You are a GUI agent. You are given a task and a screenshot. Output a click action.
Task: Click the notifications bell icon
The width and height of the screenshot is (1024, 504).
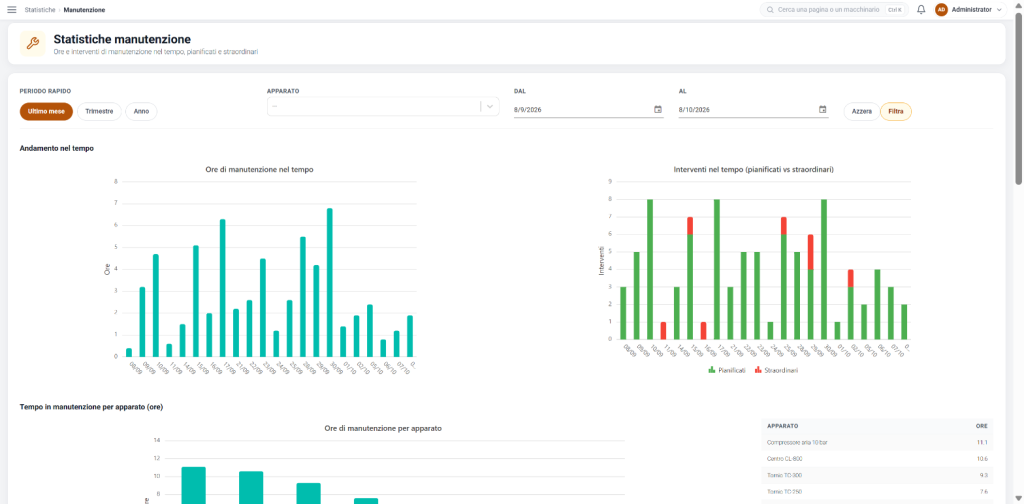[x=921, y=10]
